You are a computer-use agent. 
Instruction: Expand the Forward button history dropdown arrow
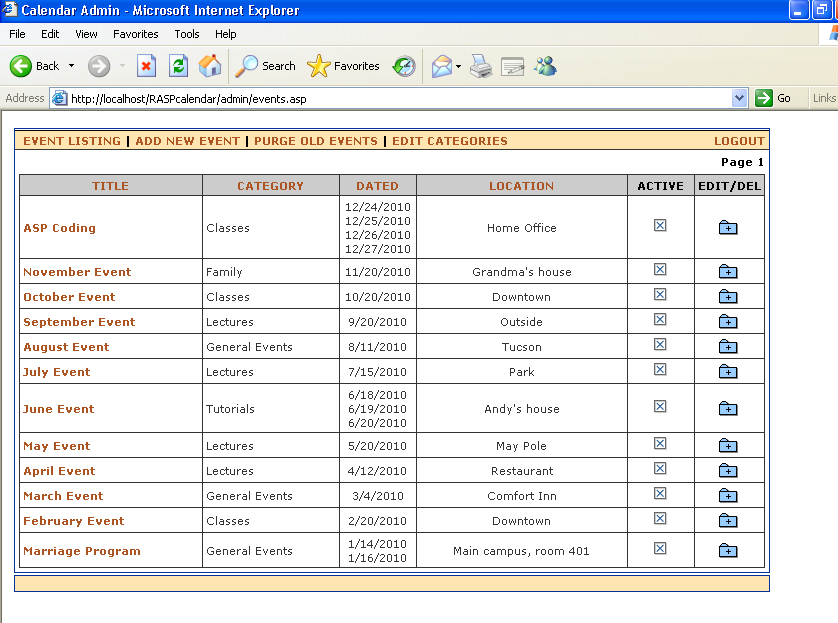(x=122, y=66)
